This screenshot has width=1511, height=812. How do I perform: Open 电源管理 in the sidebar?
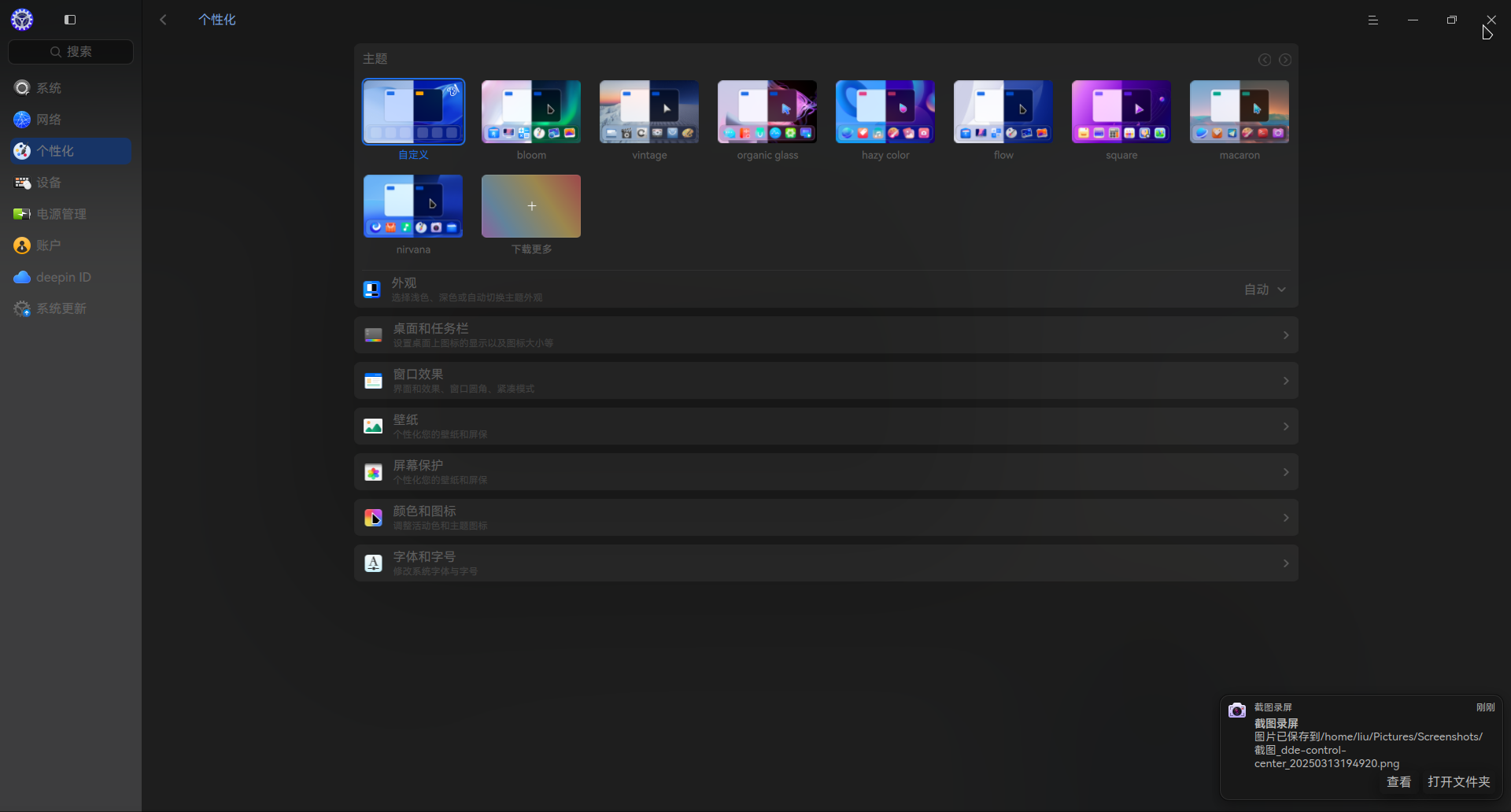tap(71, 214)
